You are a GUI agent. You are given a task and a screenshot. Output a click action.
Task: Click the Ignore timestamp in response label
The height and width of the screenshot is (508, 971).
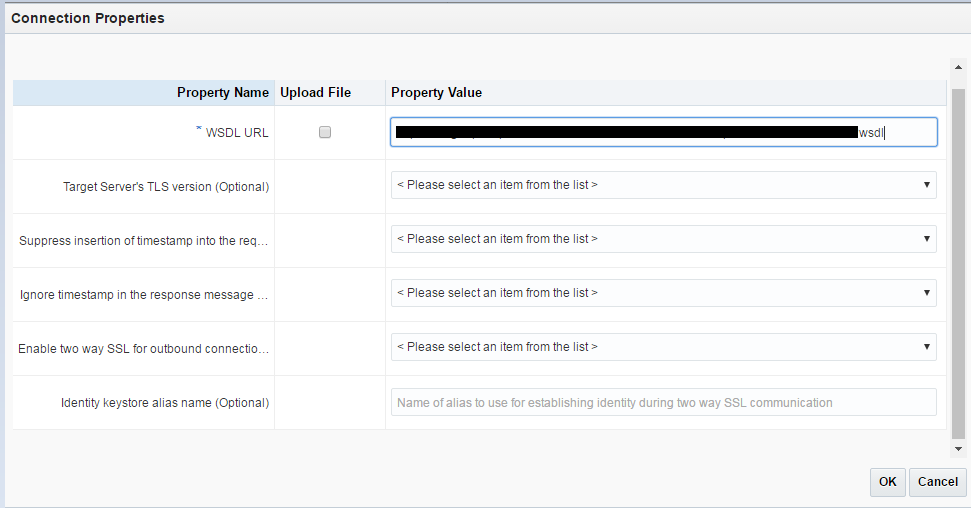(x=144, y=294)
